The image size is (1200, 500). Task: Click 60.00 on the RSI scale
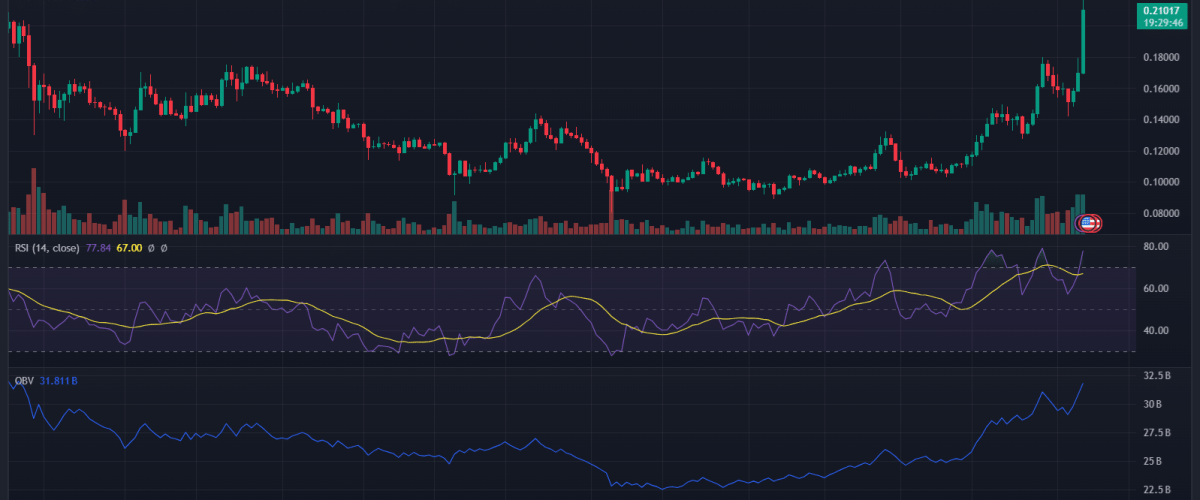[x=1157, y=289]
